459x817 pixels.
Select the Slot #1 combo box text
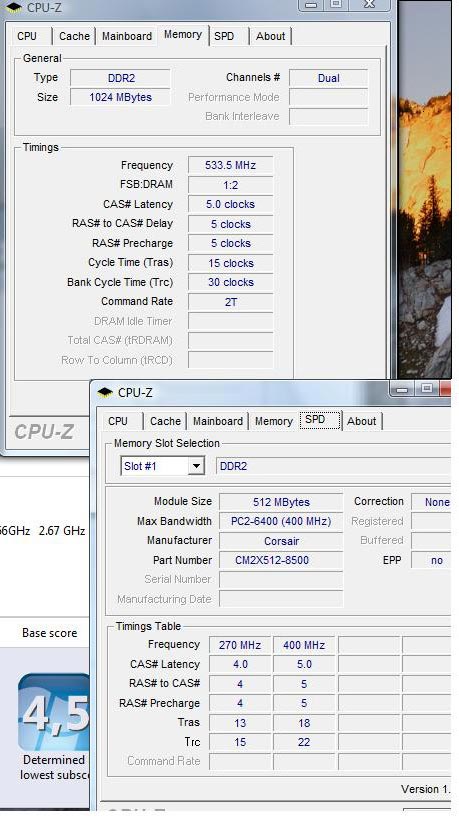tap(154, 466)
